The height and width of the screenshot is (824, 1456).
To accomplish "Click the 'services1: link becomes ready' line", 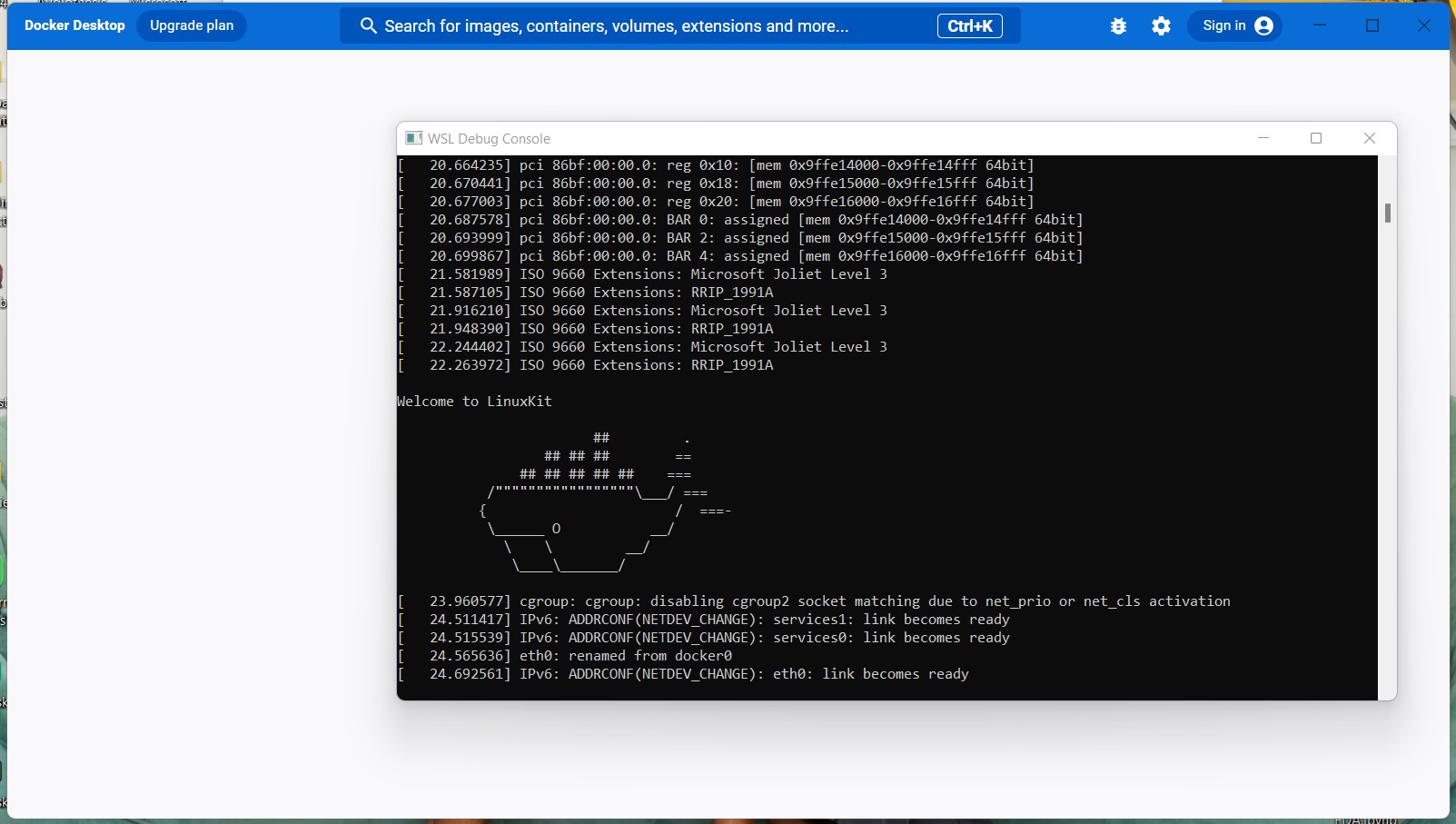I will tap(704, 620).
